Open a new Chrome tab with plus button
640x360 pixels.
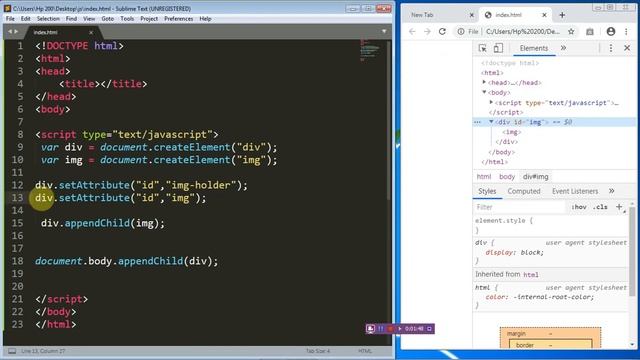click(x=562, y=15)
